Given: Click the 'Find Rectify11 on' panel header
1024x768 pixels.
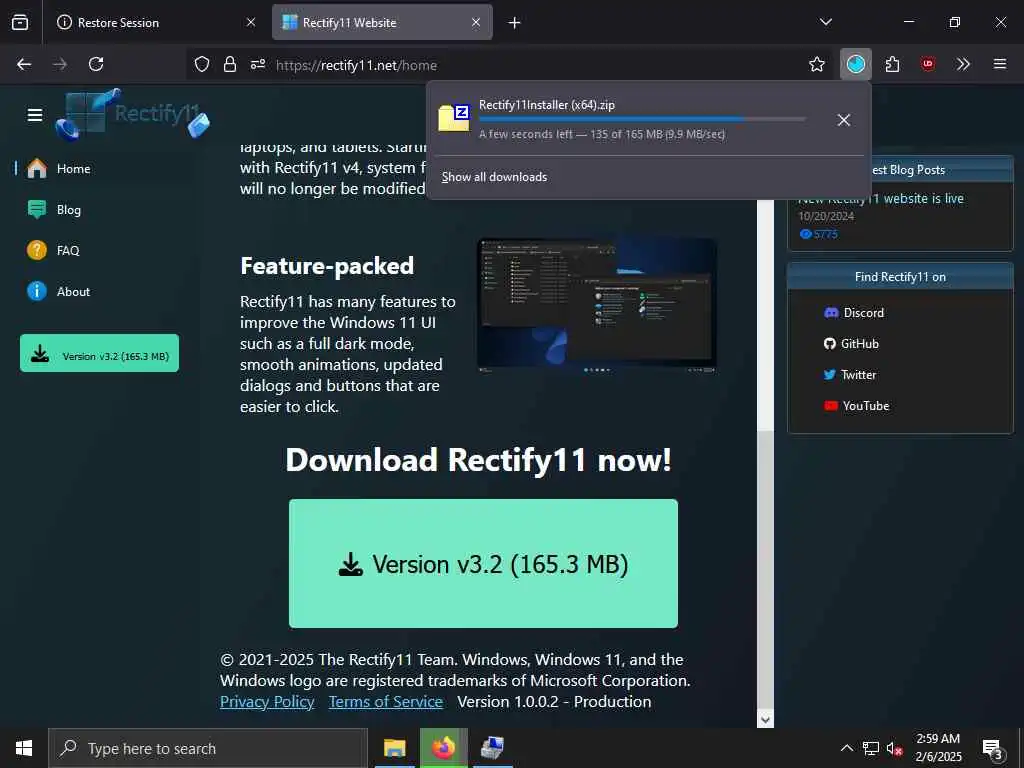Looking at the screenshot, I should [x=900, y=276].
